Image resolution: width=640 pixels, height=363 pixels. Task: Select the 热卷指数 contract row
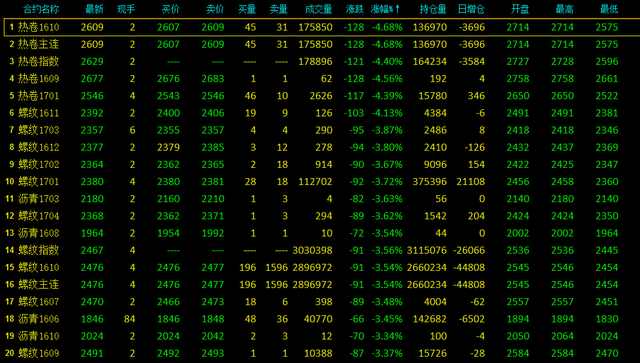point(320,61)
